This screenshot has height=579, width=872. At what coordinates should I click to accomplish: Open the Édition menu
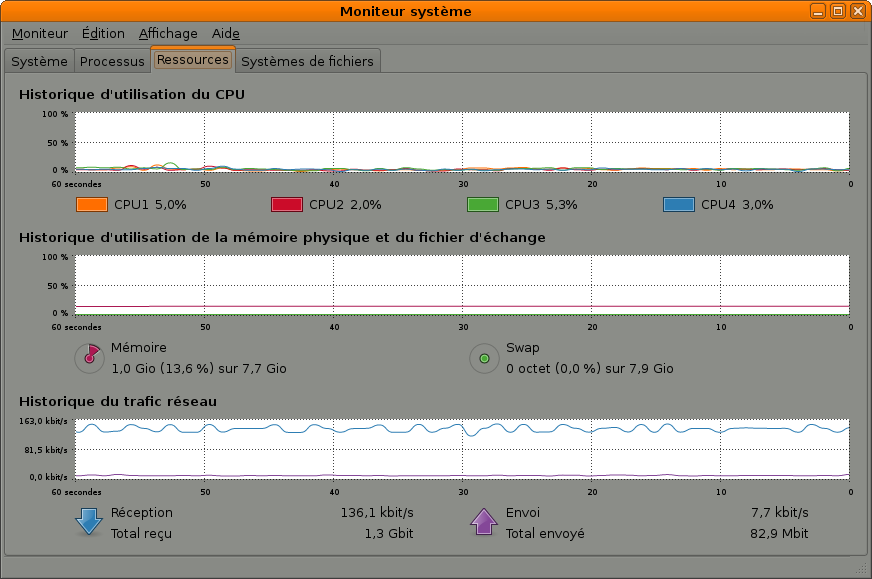point(103,34)
